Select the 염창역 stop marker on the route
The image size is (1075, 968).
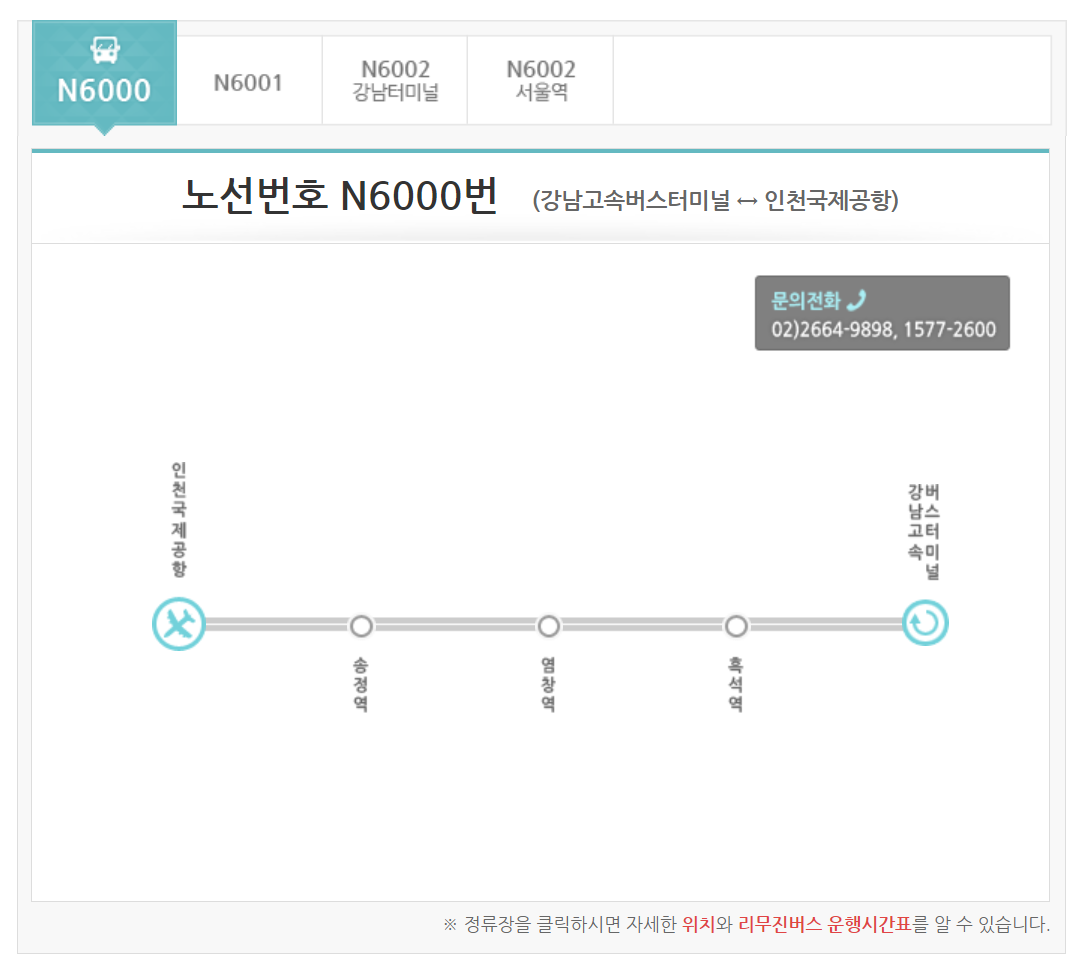(548, 626)
